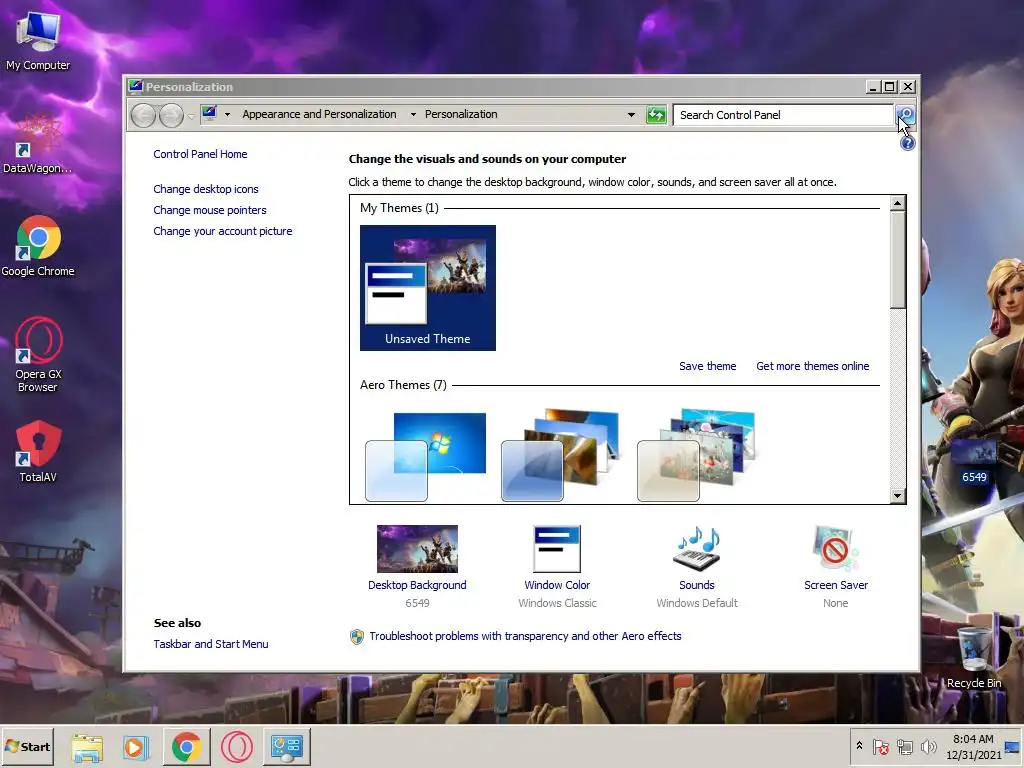Open the Recycle Bin on the desktop
1024x768 pixels.
[x=974, y=658]
